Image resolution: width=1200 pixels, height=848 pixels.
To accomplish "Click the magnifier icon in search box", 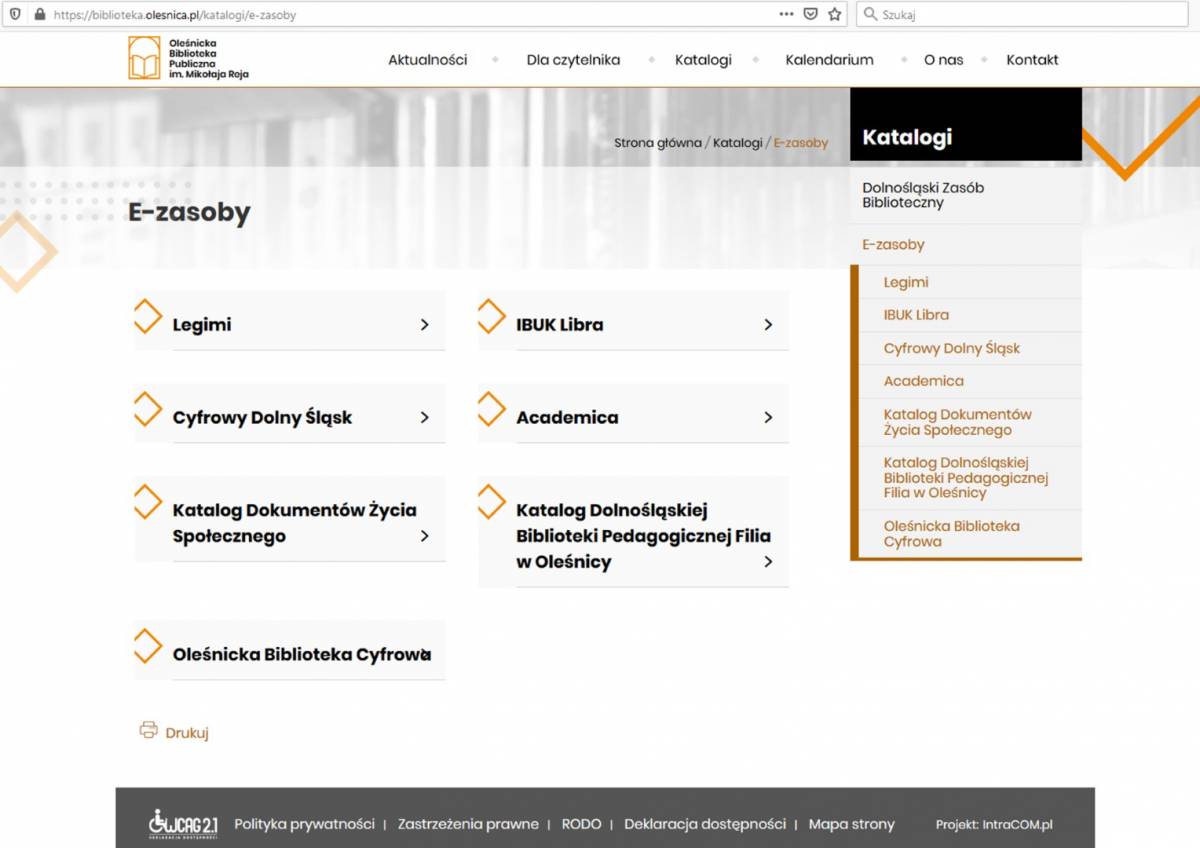I will point(870,15).
